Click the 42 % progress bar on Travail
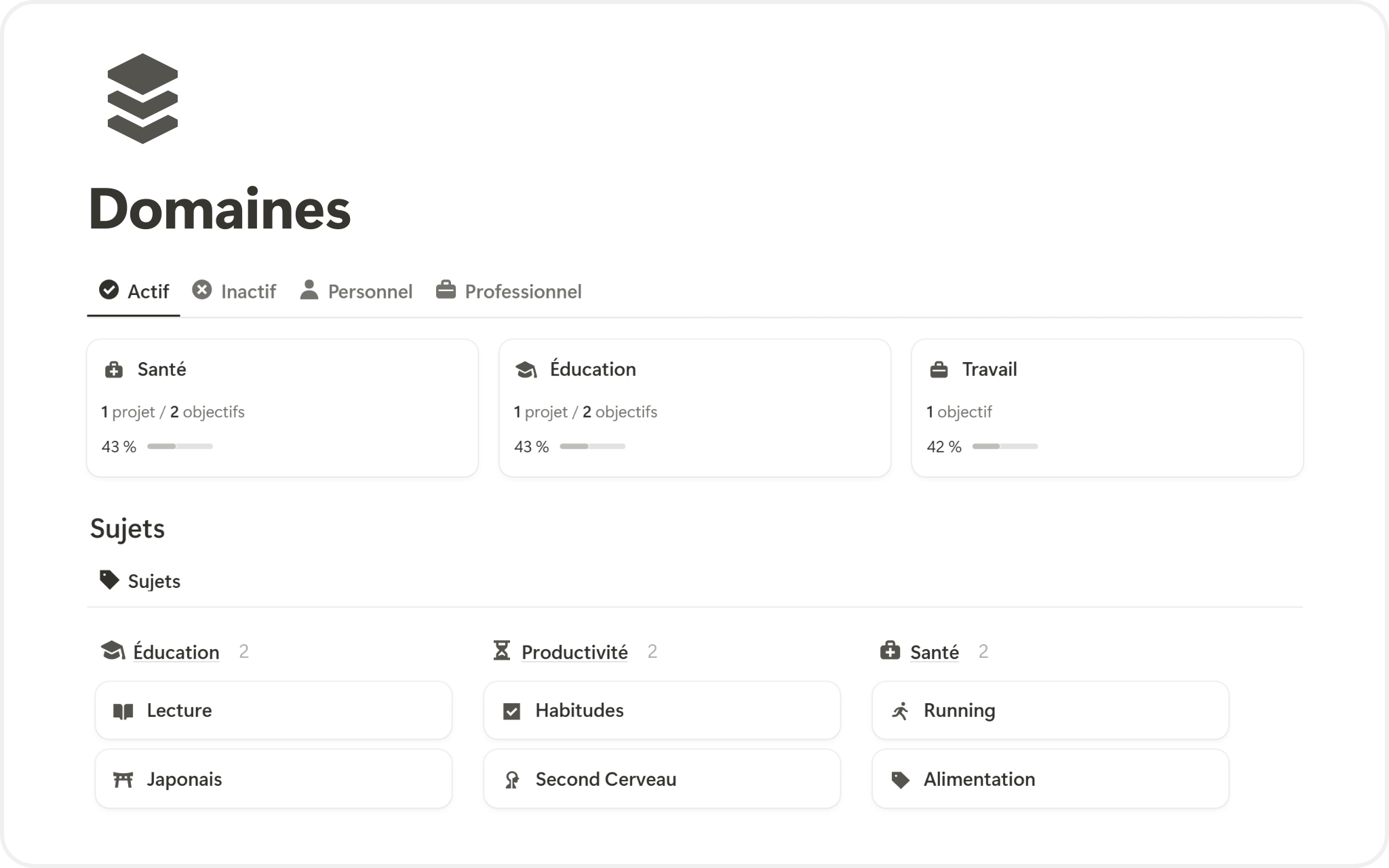Screen dimensions: 1389x868 coord(1004,446)
